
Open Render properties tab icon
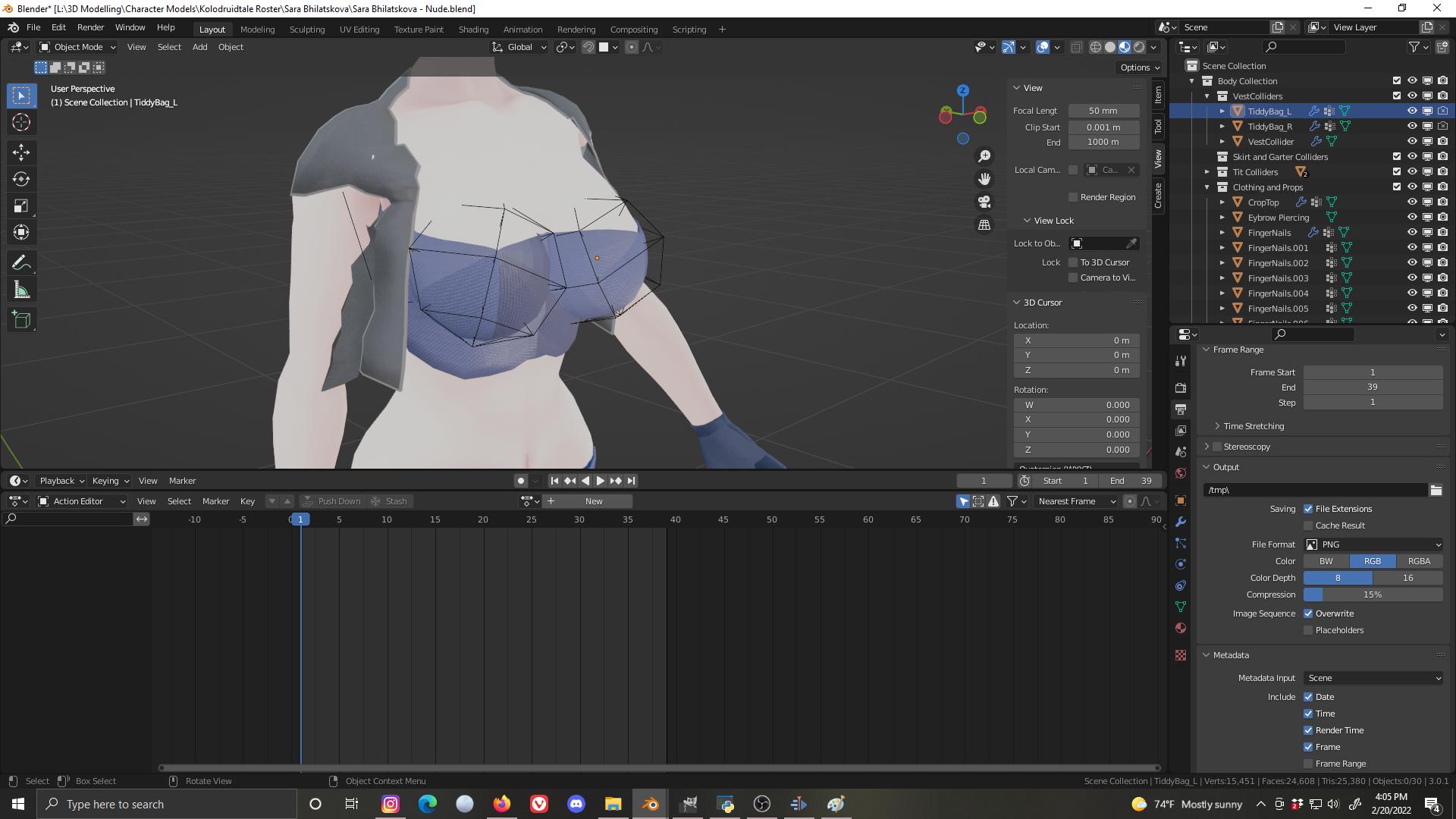[x=1181, y=388]
